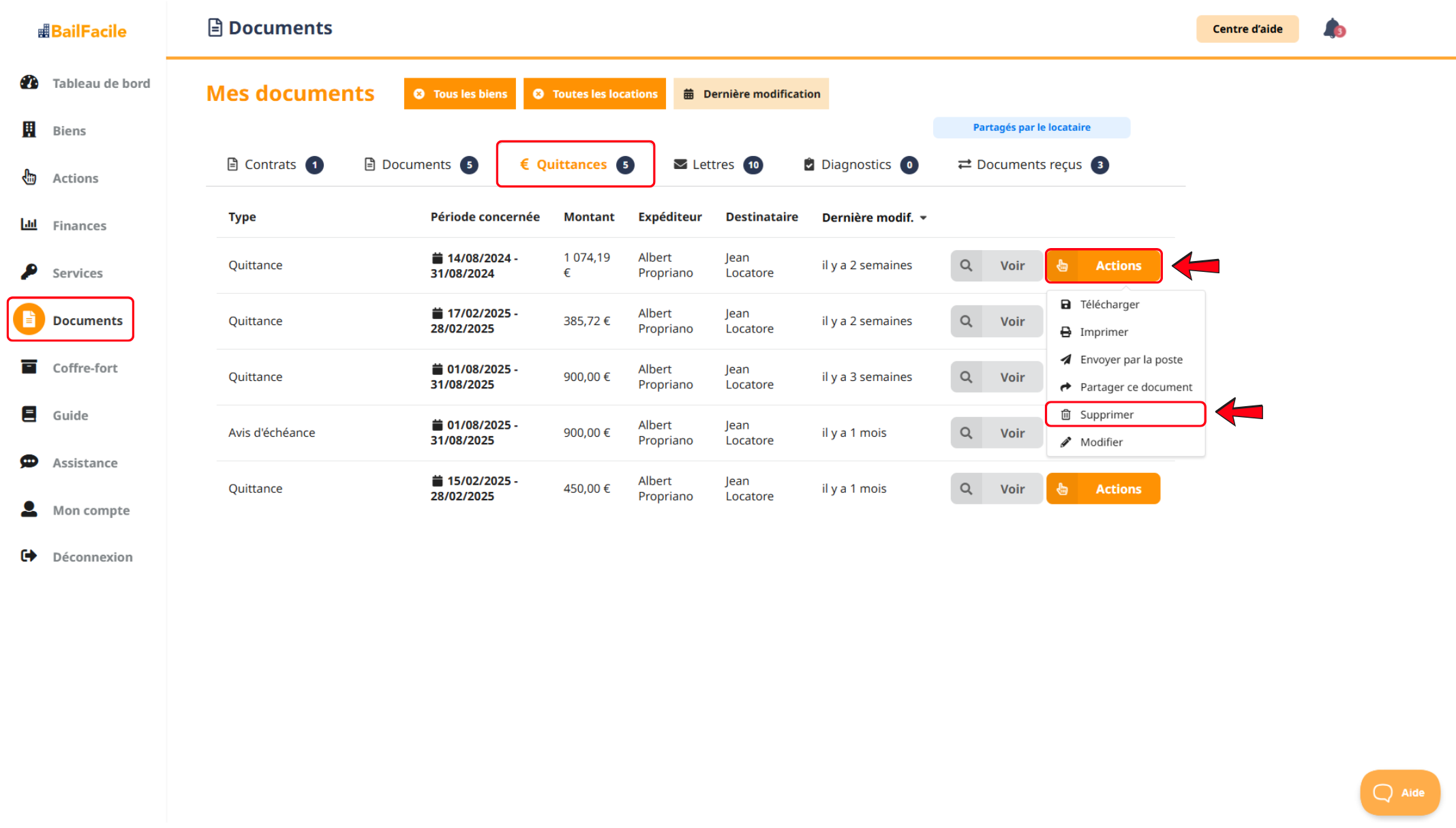Select Supprimer in the actions menu
The image size is (1456, 828).
coord(1107,414)
